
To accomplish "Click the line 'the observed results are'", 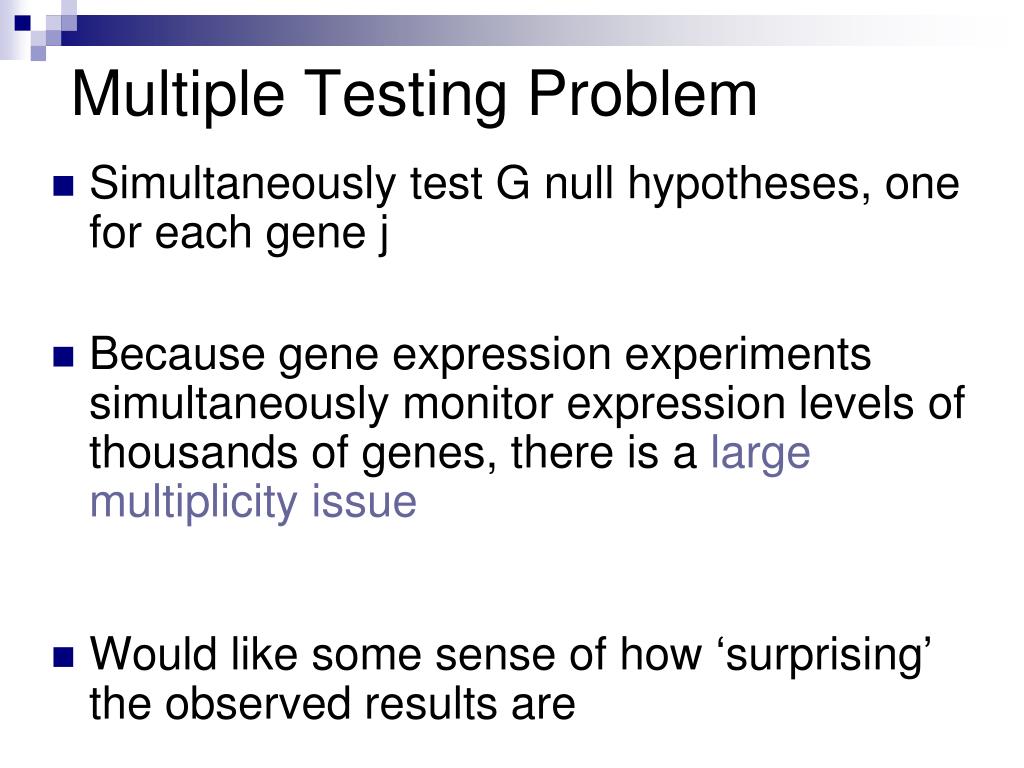I will click(x=332, y=704).
